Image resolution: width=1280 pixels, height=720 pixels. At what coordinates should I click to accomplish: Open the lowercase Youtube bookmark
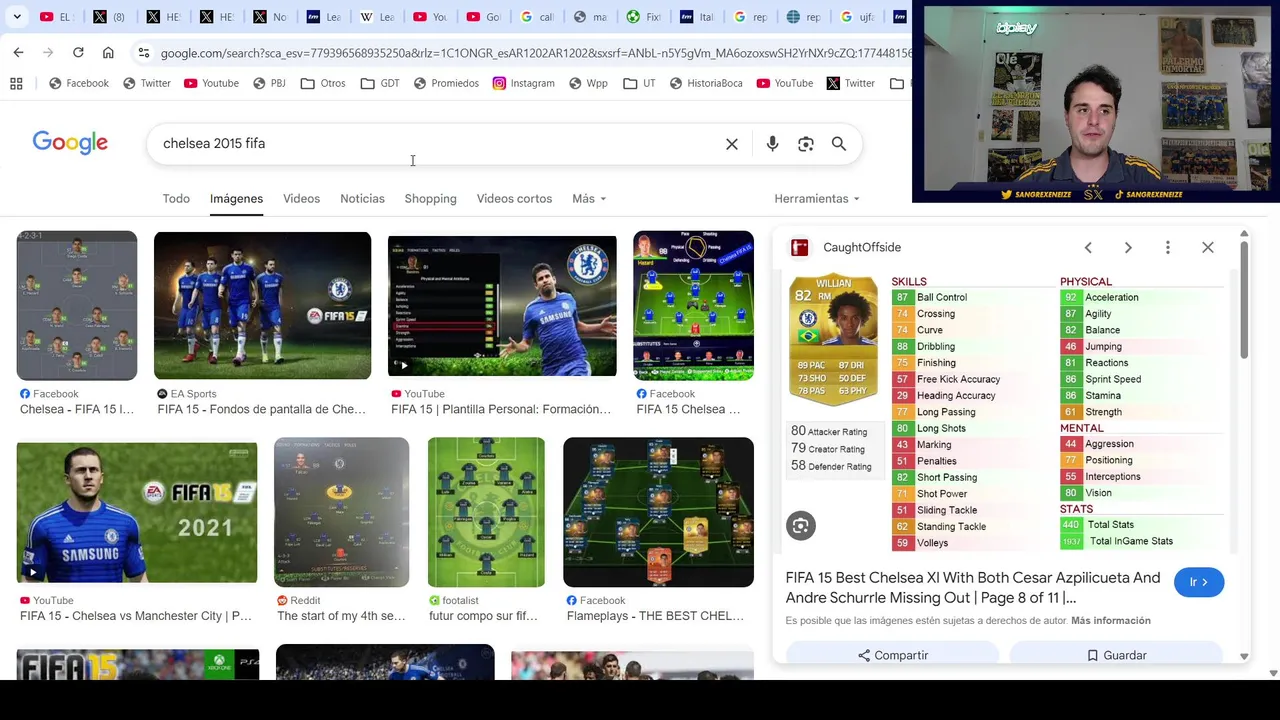[211, 83]
